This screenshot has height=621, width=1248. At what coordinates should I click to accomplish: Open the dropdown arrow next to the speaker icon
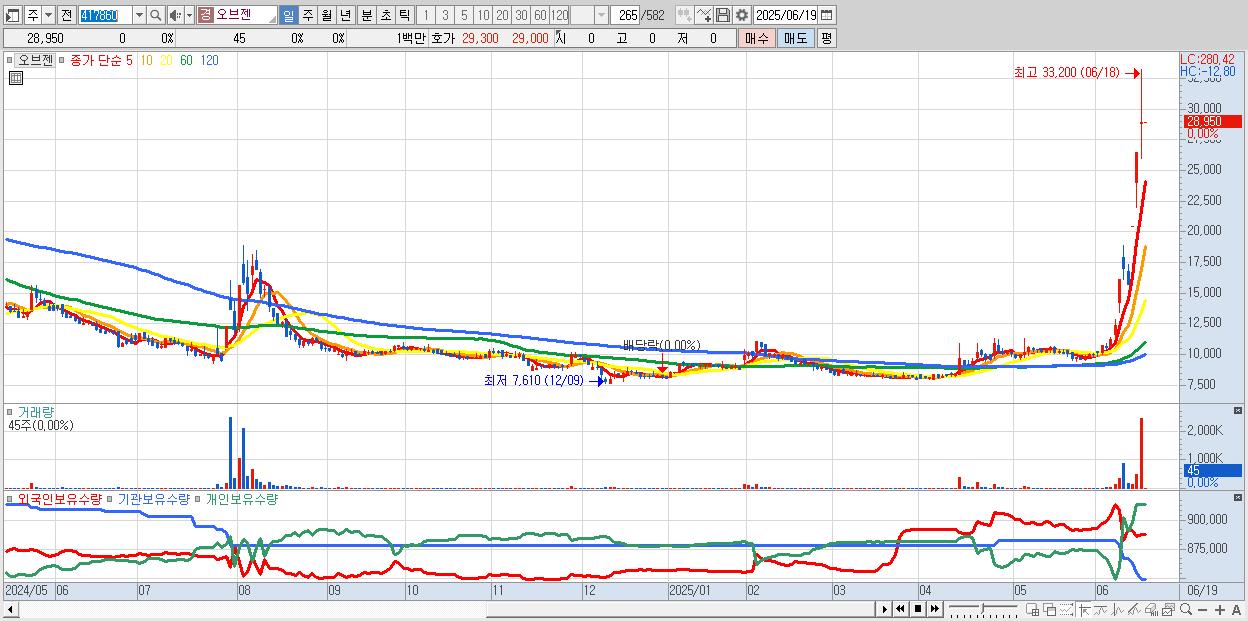(188, 15)
